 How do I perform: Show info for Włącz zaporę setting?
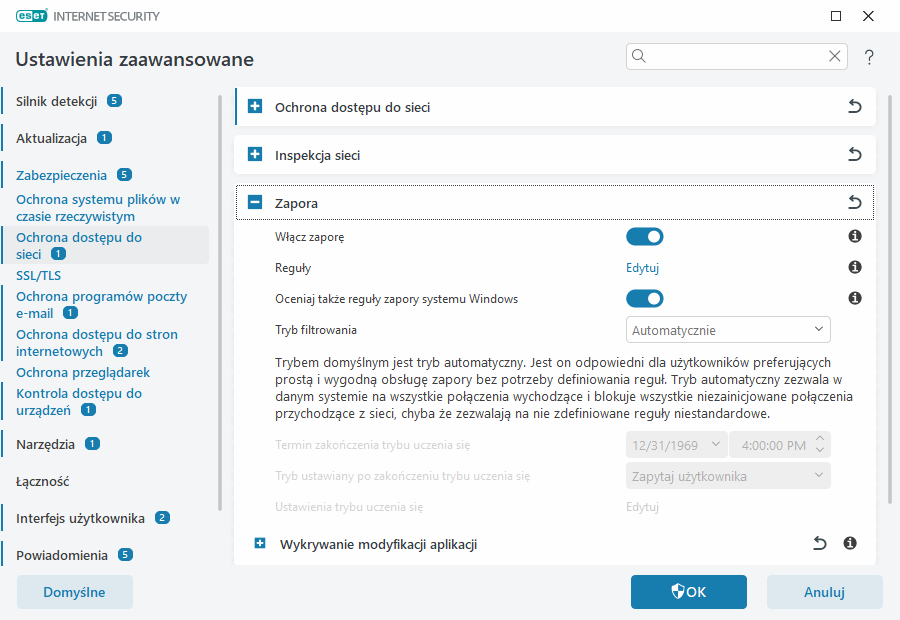click(855, 237)
